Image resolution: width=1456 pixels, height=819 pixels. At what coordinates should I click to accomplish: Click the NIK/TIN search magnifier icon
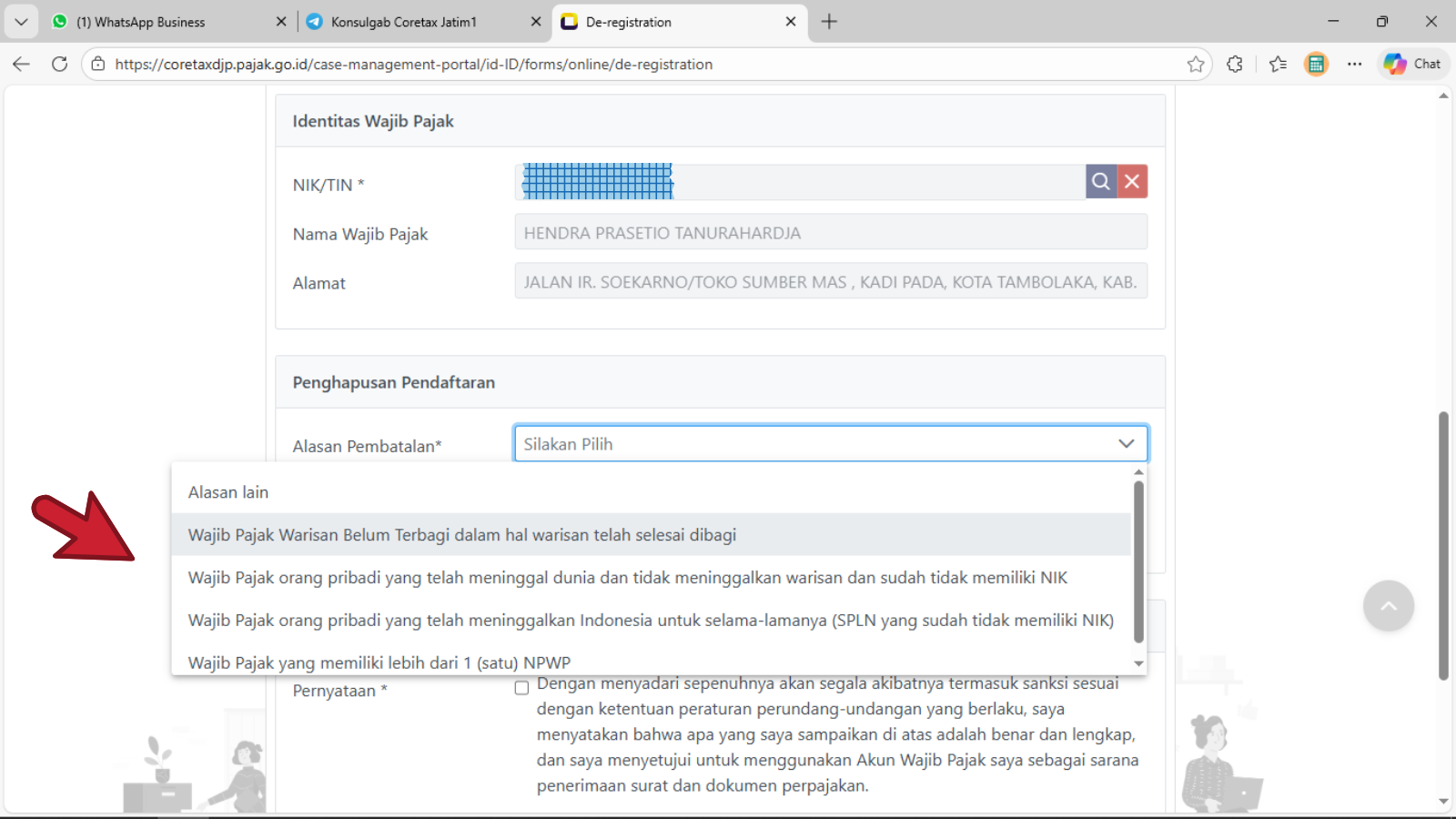[x=1100, y=182]
